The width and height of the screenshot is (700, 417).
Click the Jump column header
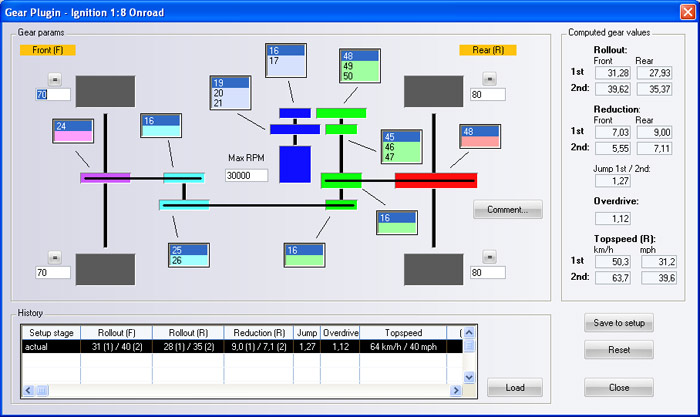tap(307, 333)
